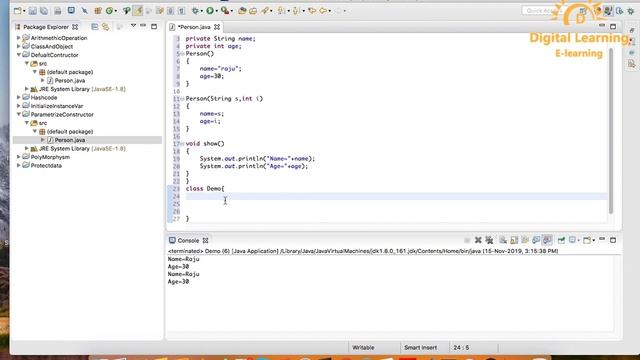Toggle fold marker at line 17 show()
Screen dimensions: 640x360
182,144
